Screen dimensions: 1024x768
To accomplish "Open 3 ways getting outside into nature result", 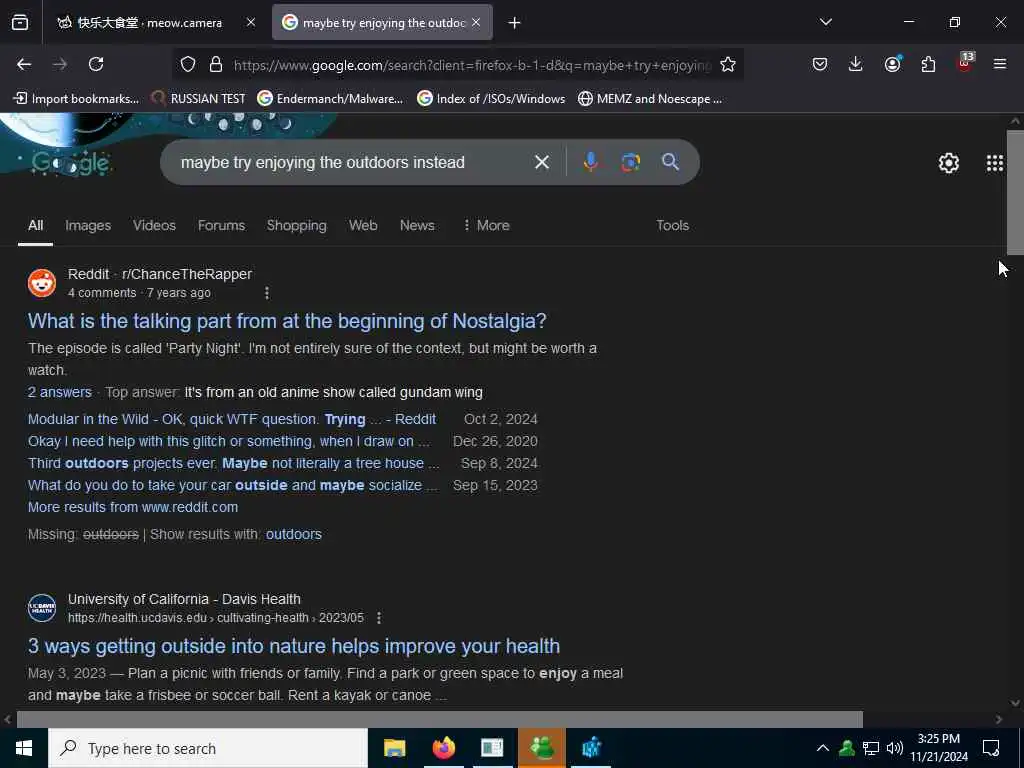I will pos(294,646).
